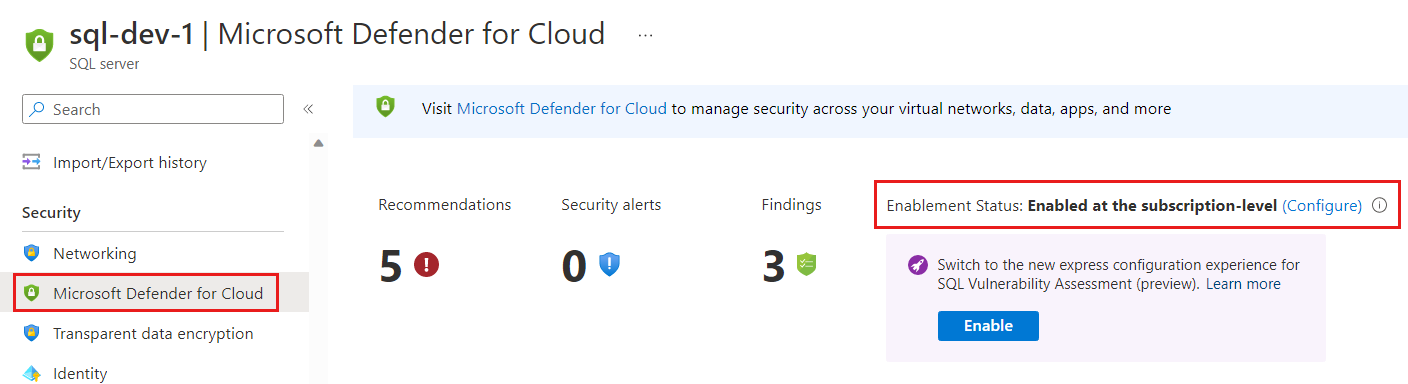Click the Findings label

pos(792,204)
